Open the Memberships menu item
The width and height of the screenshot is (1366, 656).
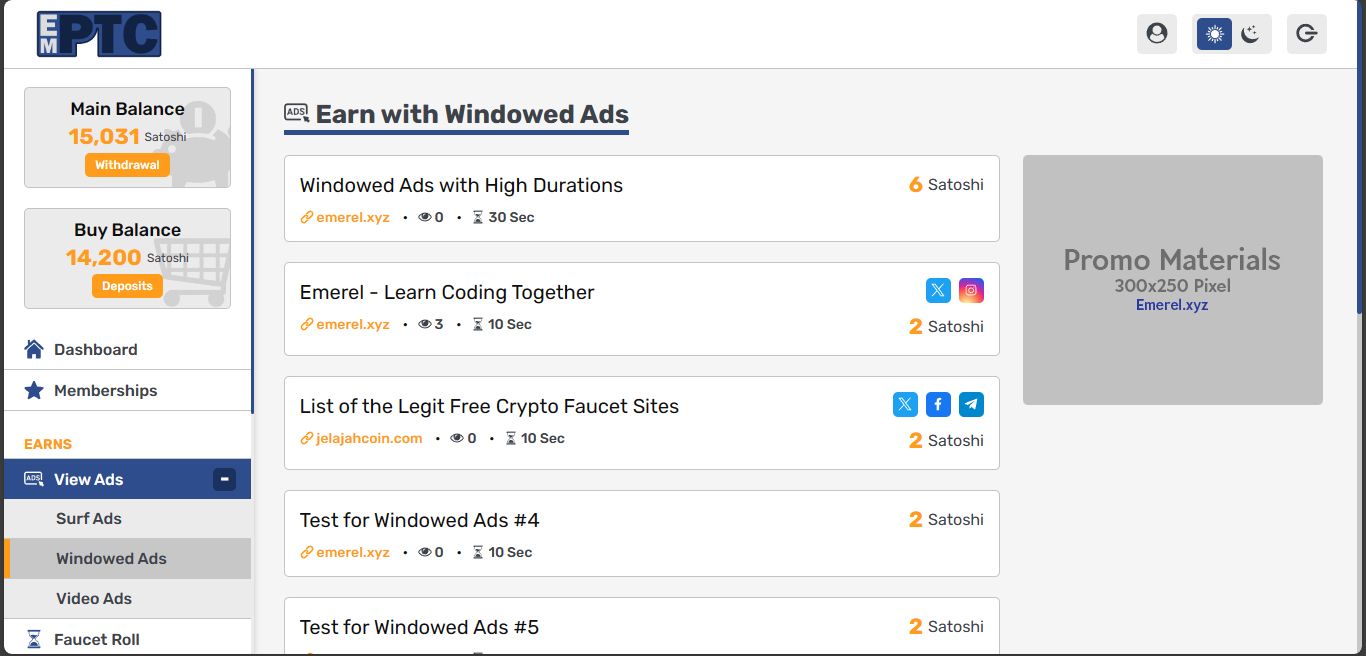pos(105,390)
